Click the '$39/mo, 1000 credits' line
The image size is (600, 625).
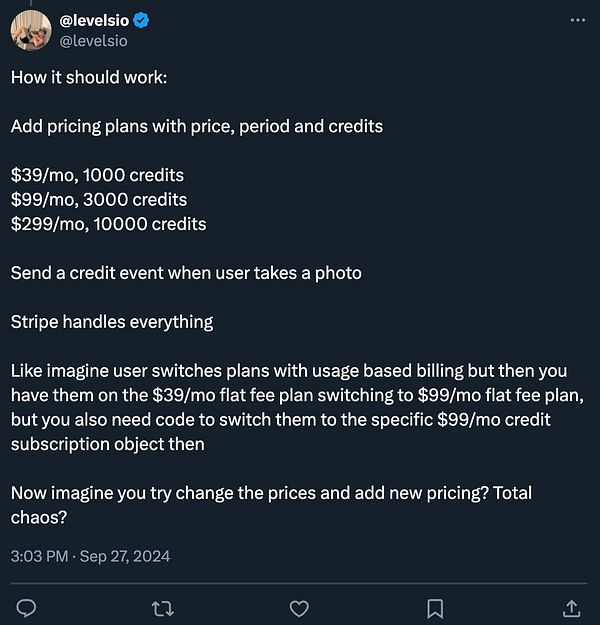pos(97,175)
